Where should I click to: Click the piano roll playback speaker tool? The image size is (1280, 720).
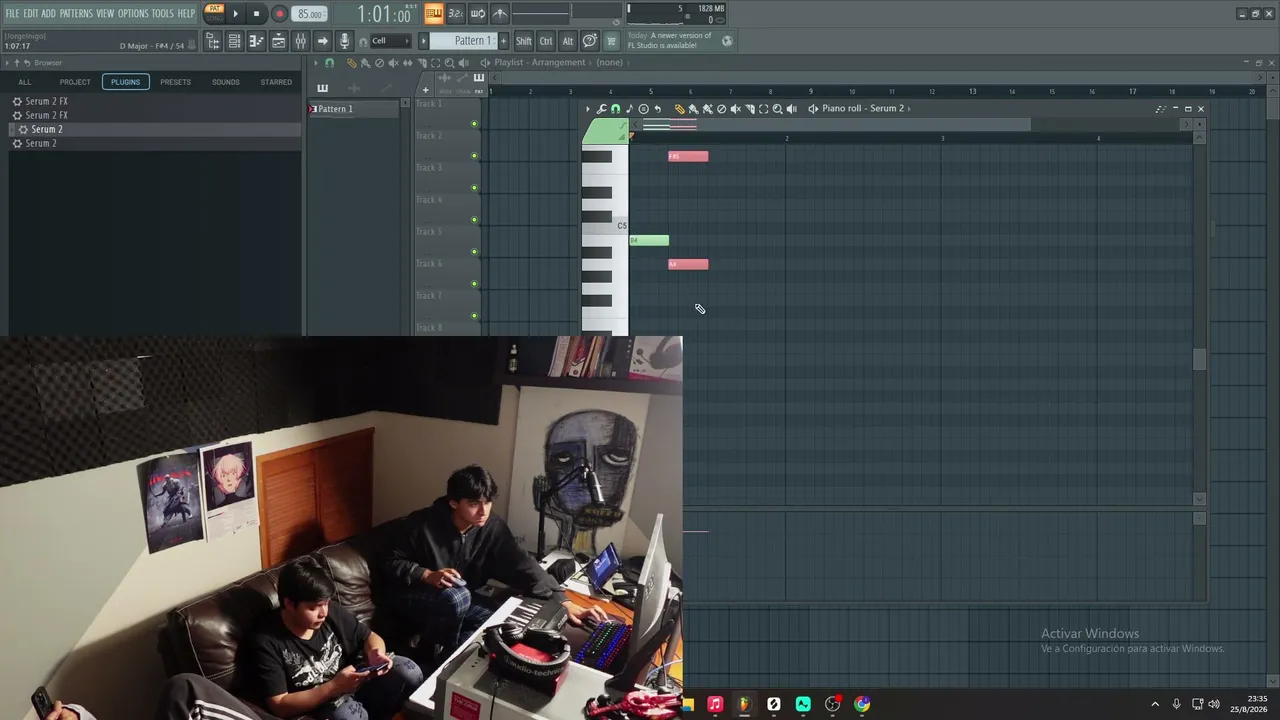pyautogui.click(x=792, y=109)
